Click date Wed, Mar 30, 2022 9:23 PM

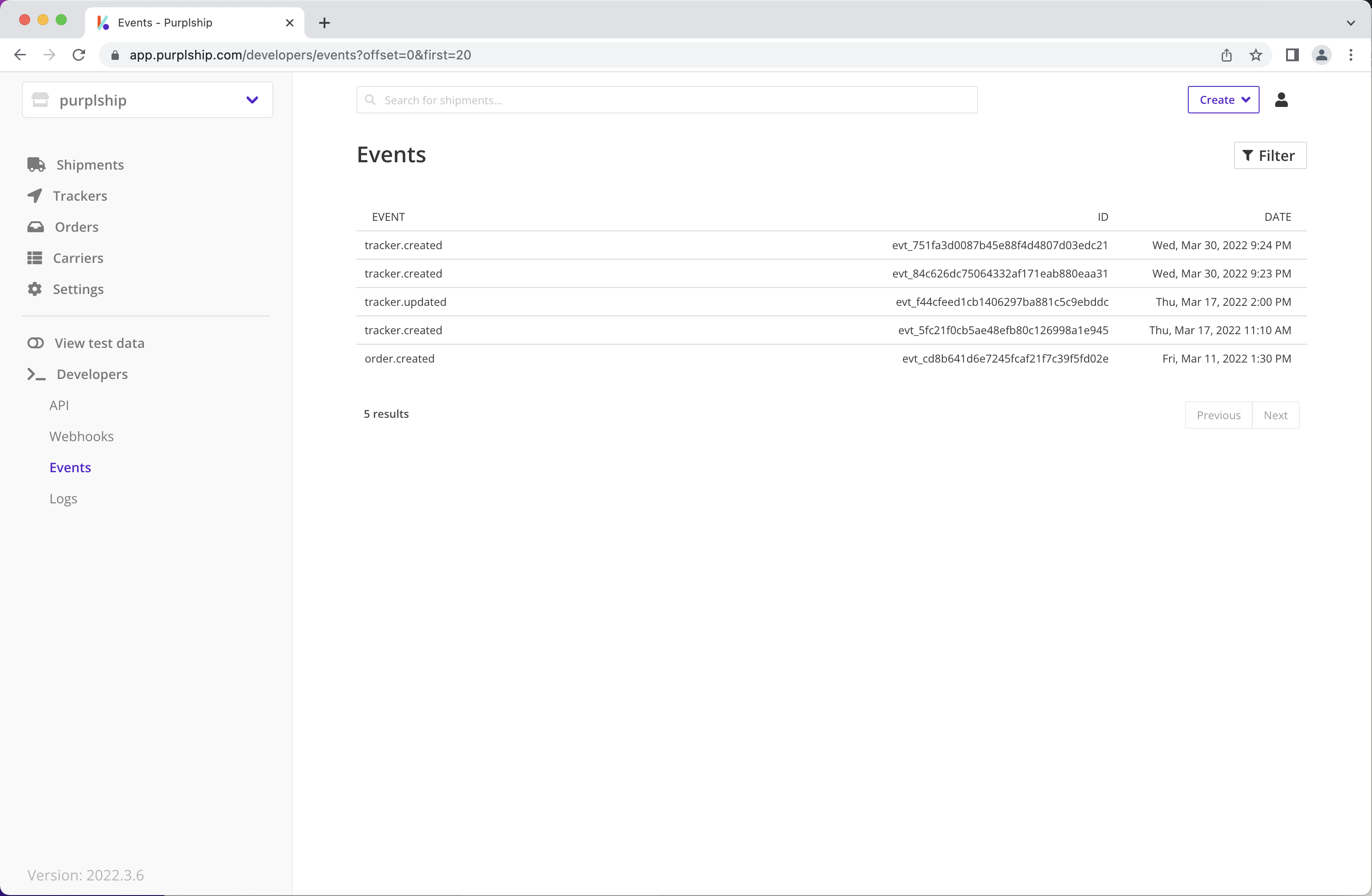(x=1222, y=273)
